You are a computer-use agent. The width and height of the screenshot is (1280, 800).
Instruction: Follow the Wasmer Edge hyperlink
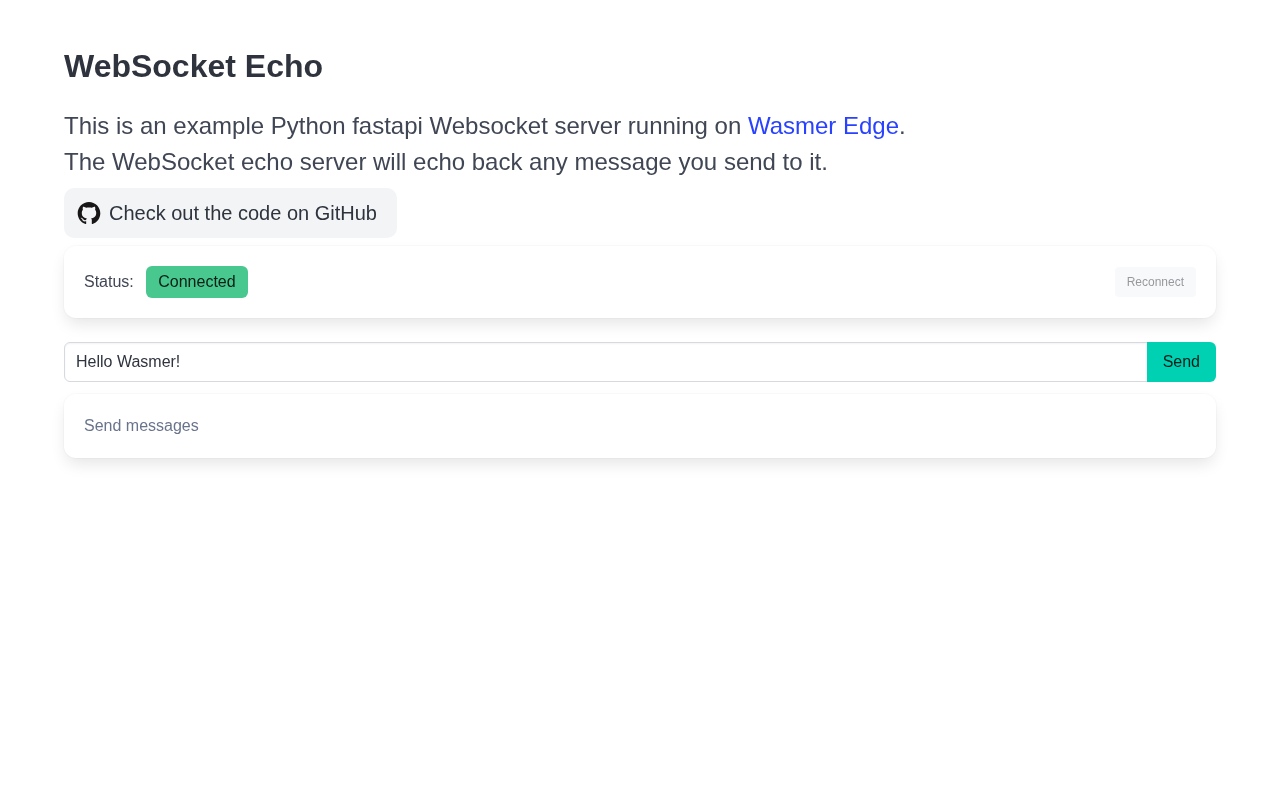(x=822, y=126)
